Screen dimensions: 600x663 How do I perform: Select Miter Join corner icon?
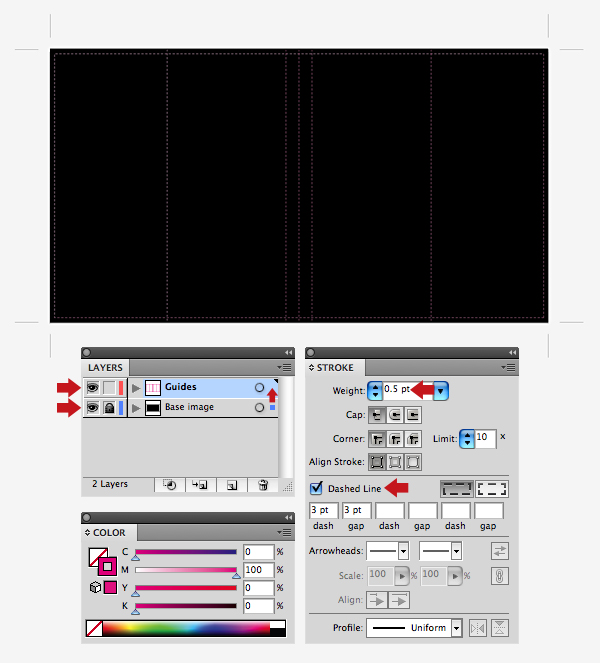[377, 439]
